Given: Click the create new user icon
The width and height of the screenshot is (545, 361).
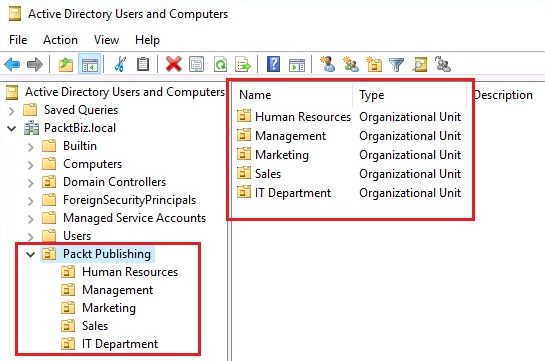Looking at the screenshot, I should (327, 64).
